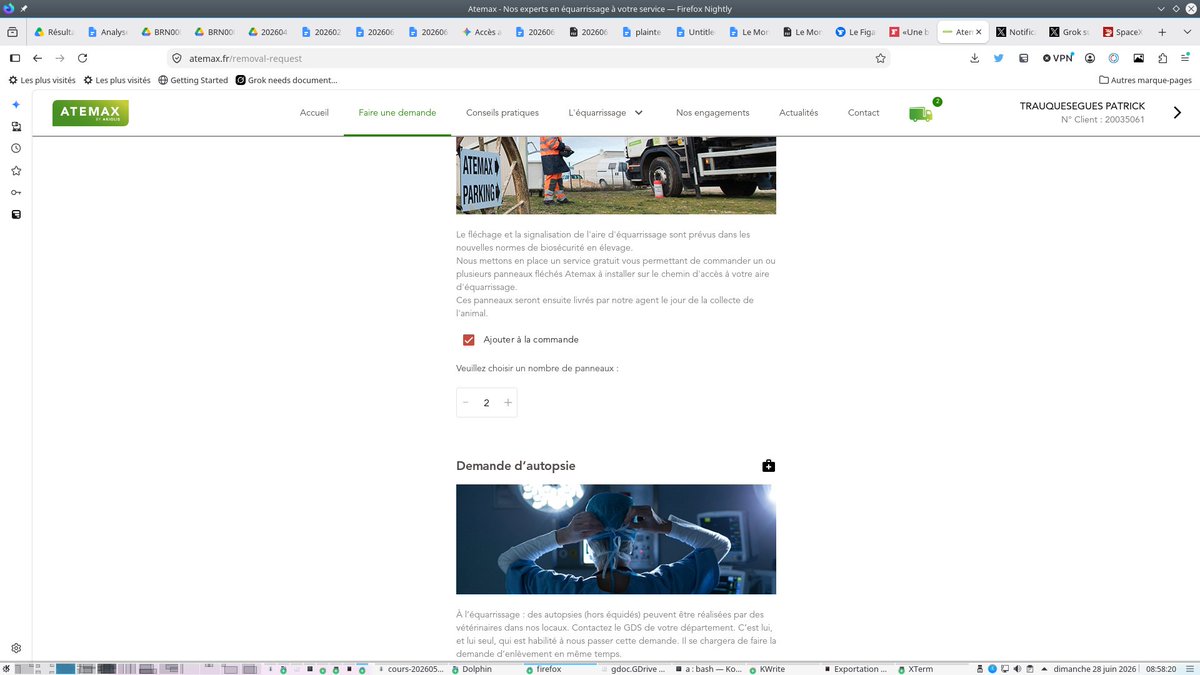Go back to the previous page
1200x675 pixels.
[x=38, y=58]
